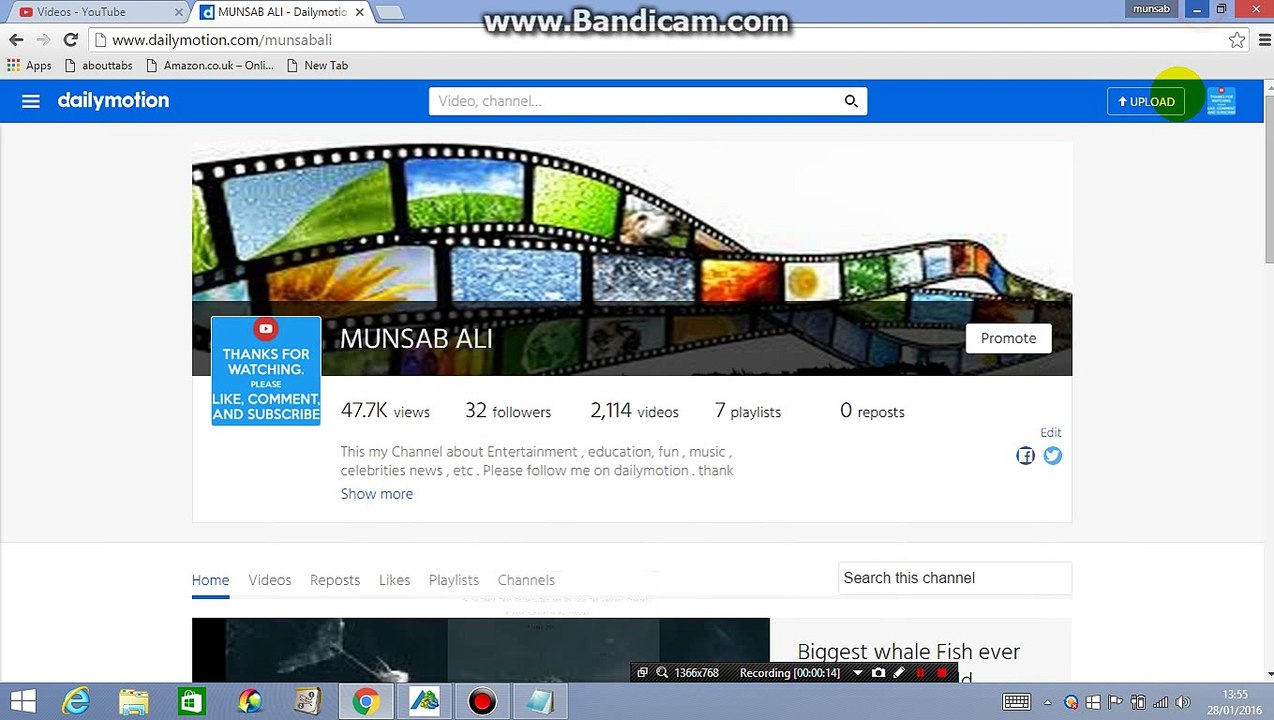
Task: Select the Bandicam pencil draw tool
Action: click(899, 673)
